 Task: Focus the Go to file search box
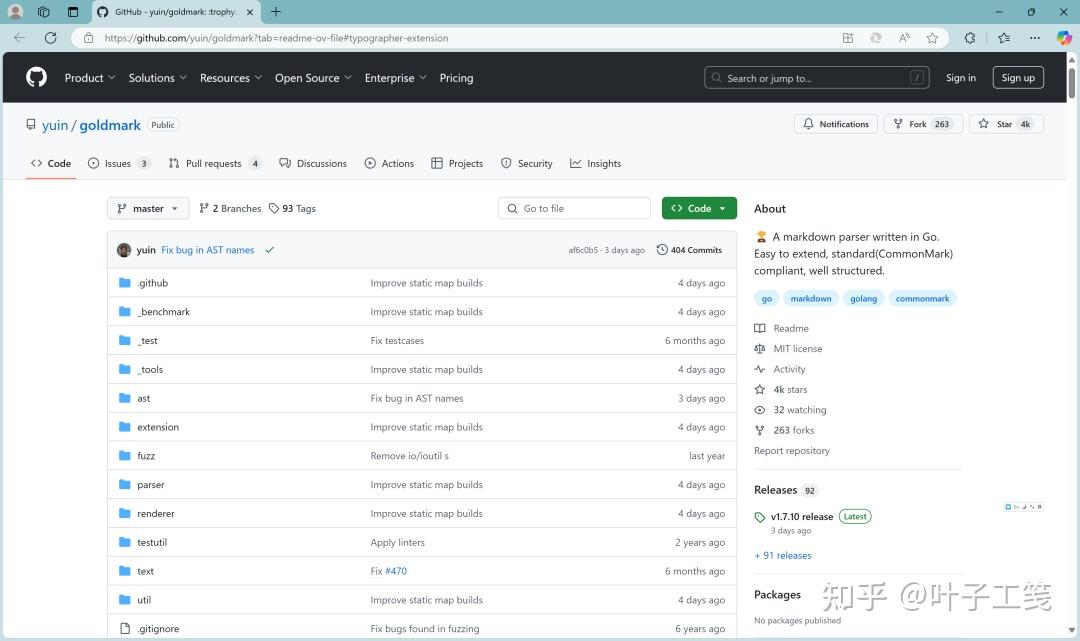[574, 209]
